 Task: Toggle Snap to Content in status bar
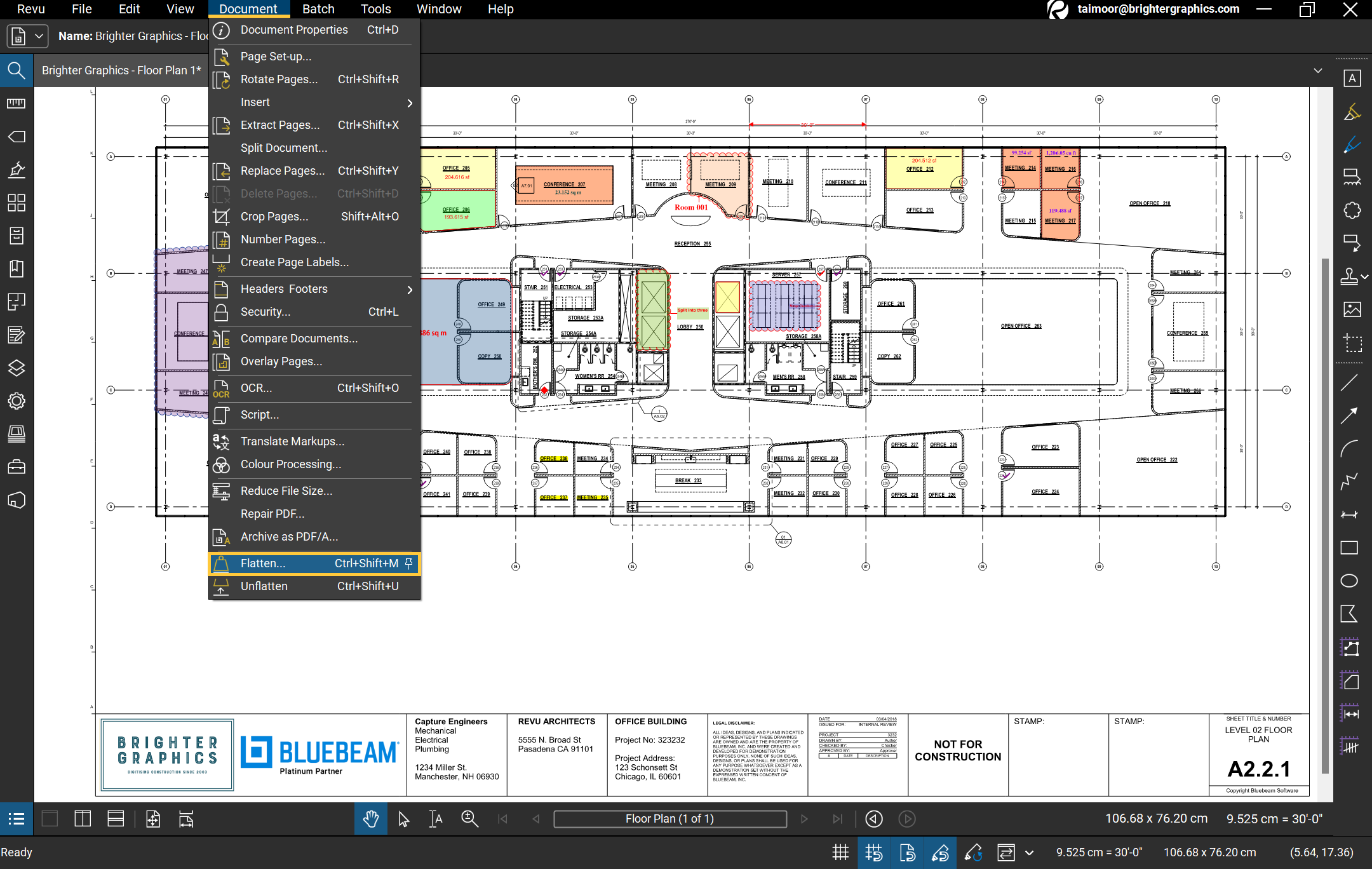pos(907,852)
